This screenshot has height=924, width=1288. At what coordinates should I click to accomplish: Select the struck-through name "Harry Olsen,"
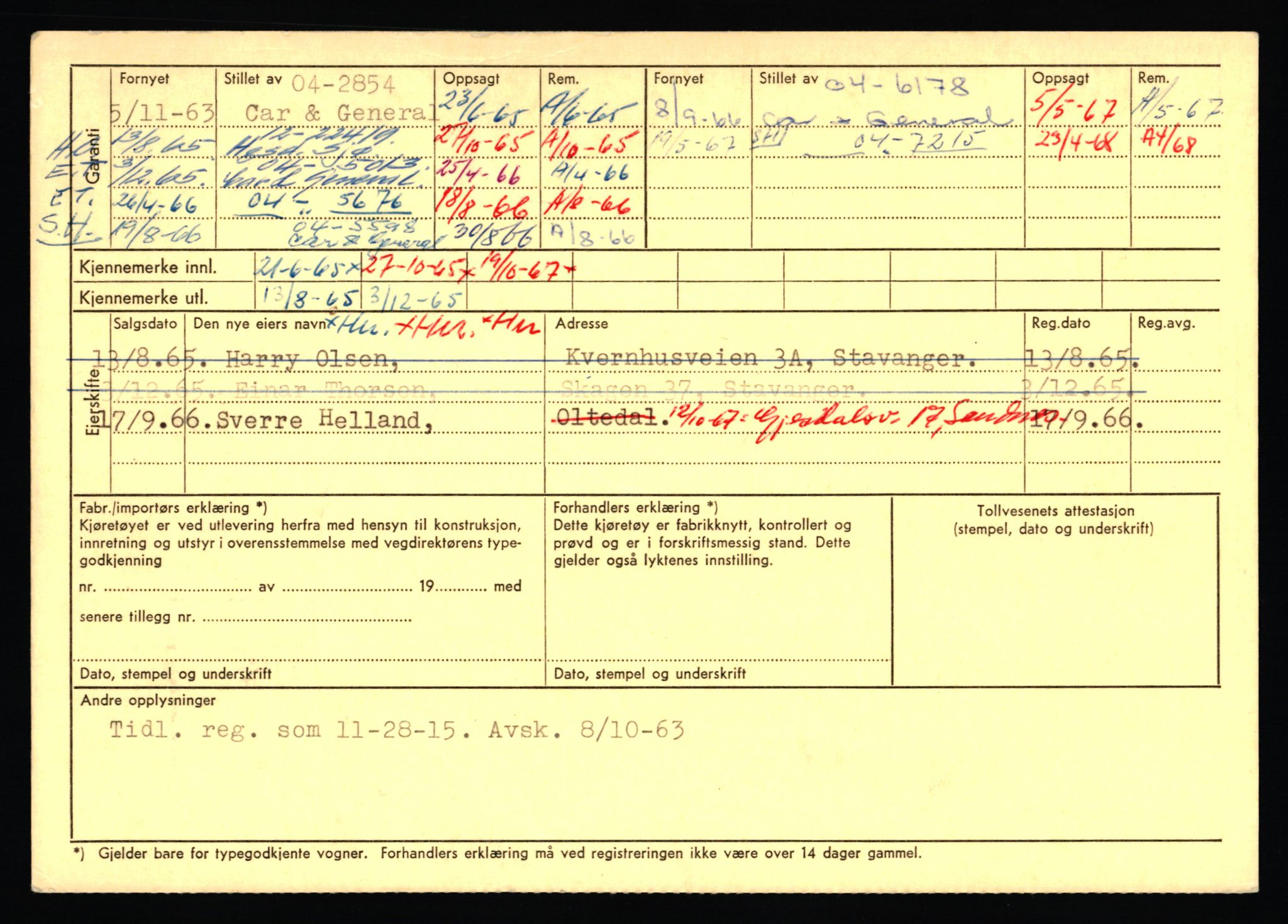coord(311,359)
